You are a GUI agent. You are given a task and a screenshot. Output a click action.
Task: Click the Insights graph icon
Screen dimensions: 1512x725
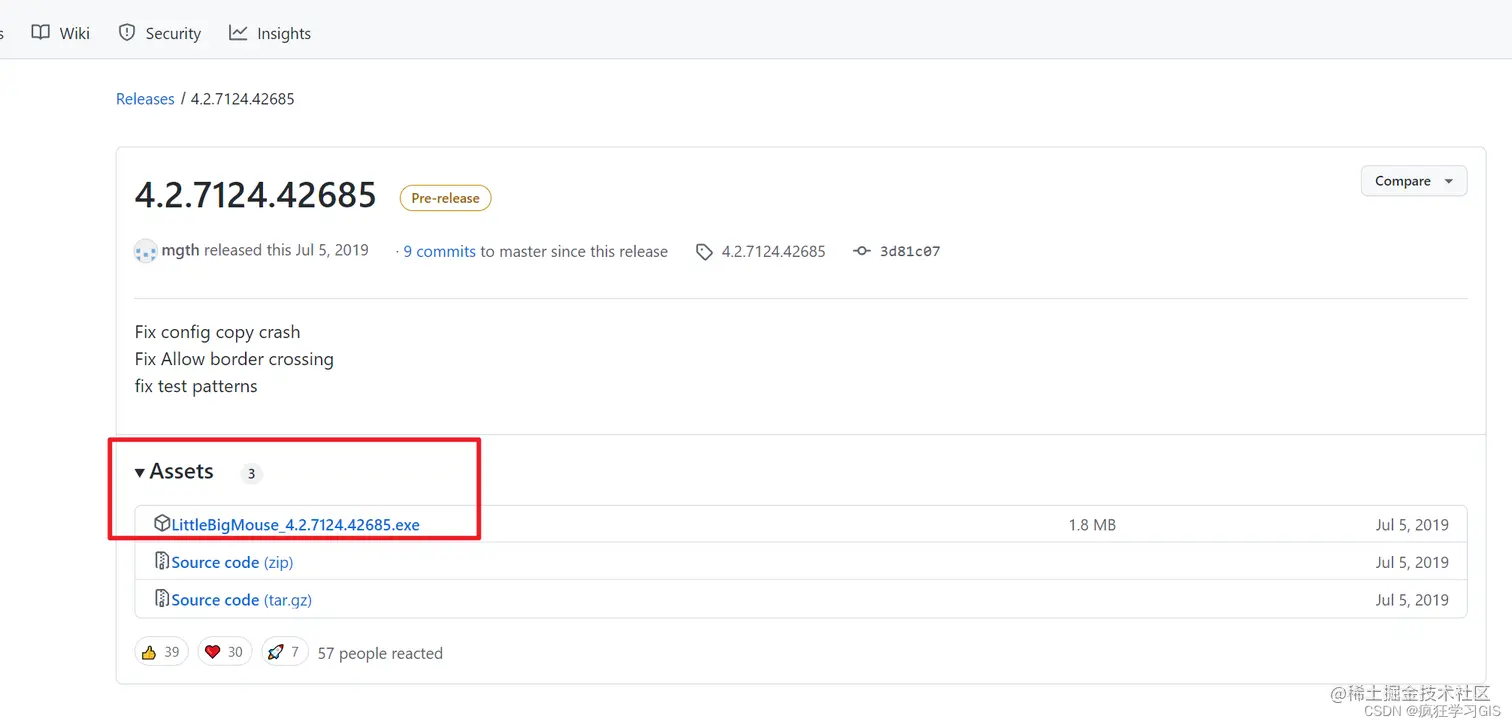point(238,33)
